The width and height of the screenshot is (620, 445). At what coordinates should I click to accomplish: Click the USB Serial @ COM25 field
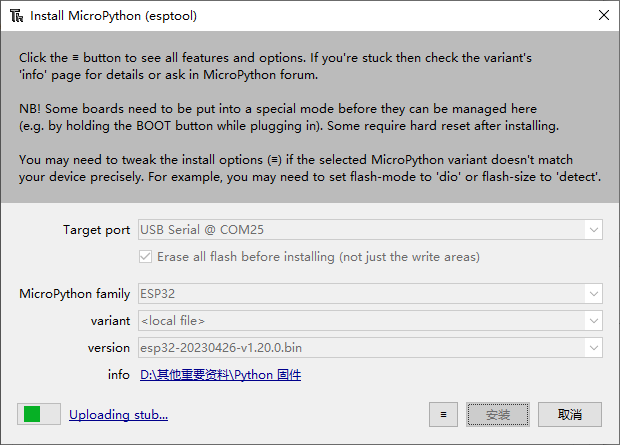click(x=370, y=229)
